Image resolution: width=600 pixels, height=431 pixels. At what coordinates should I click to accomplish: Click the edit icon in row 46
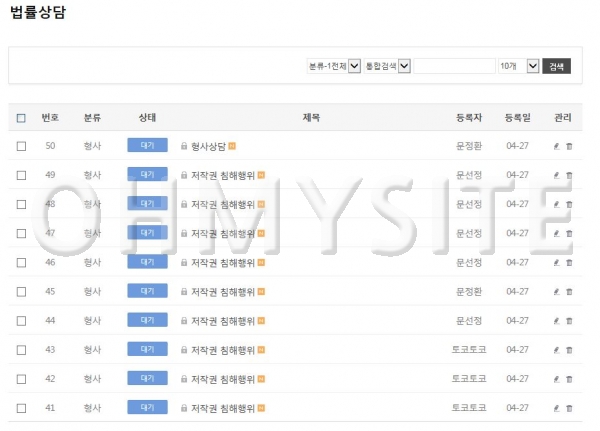[x=557, y=262]
